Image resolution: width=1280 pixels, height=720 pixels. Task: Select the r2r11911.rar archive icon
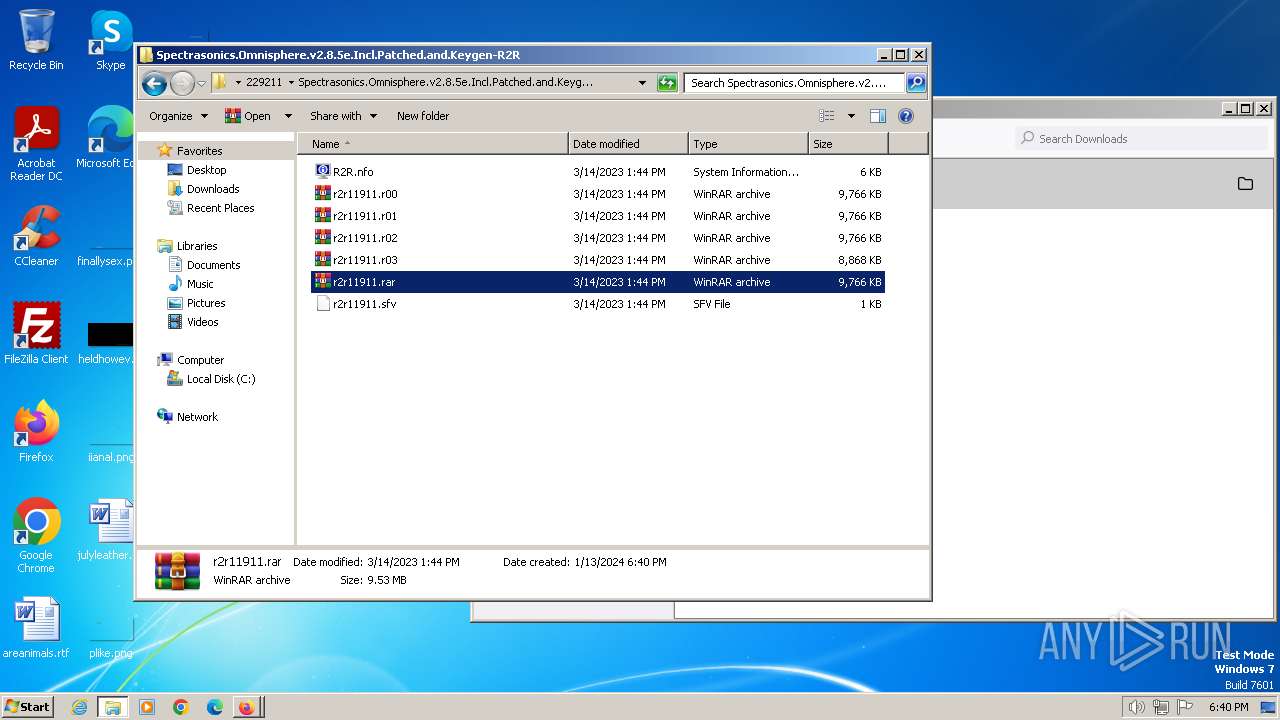click(323, 282)
